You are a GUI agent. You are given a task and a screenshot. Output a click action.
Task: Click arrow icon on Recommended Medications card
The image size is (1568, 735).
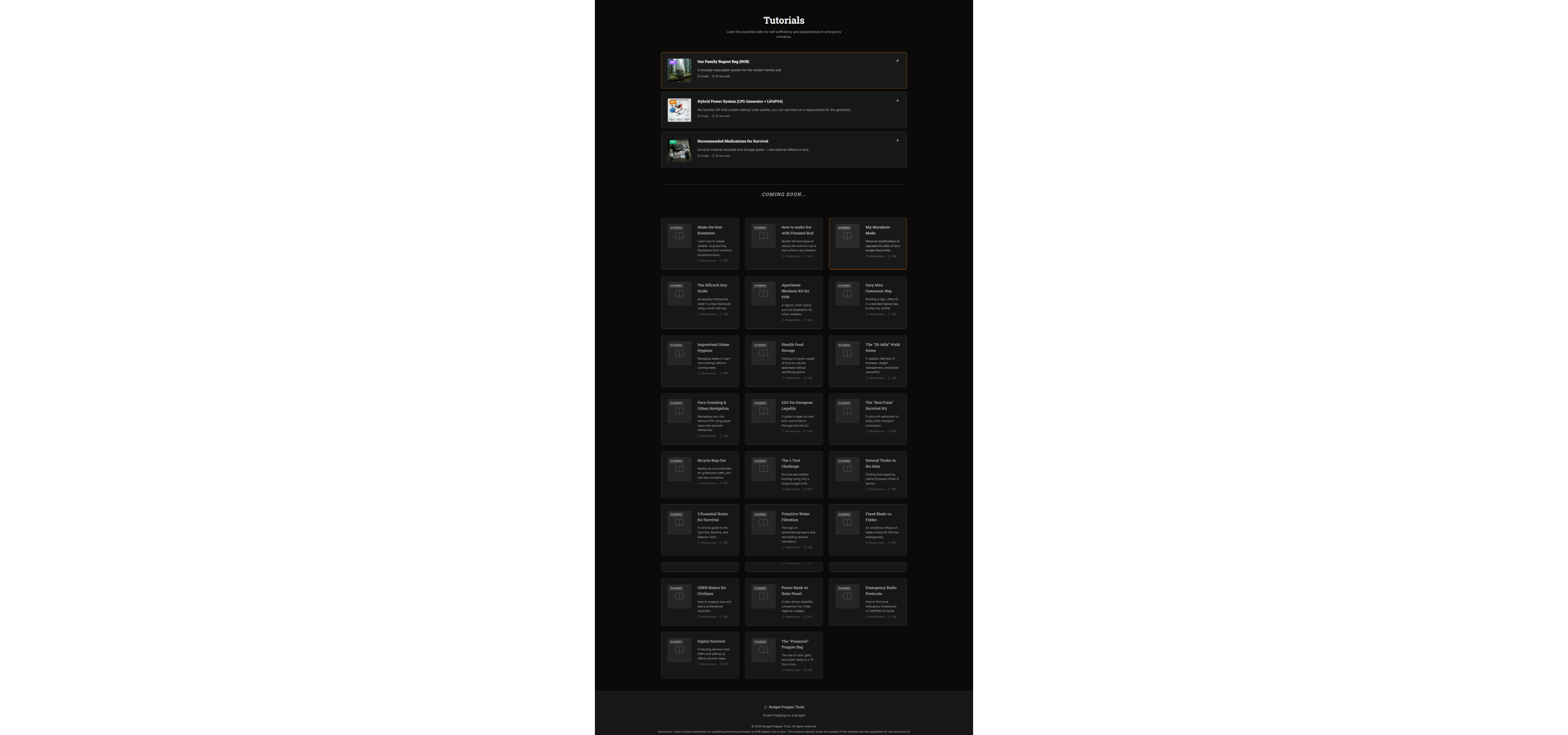[896, 141]
